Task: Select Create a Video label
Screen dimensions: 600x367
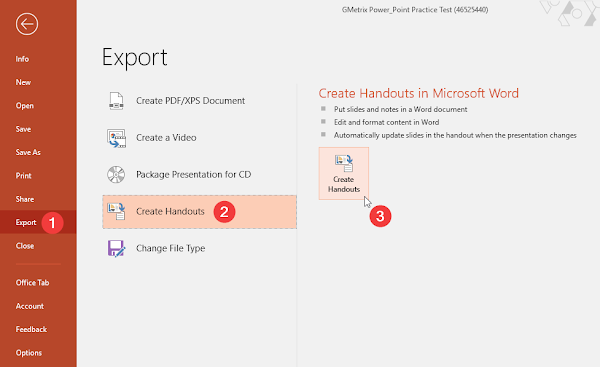Action: (x=166, y=137)
